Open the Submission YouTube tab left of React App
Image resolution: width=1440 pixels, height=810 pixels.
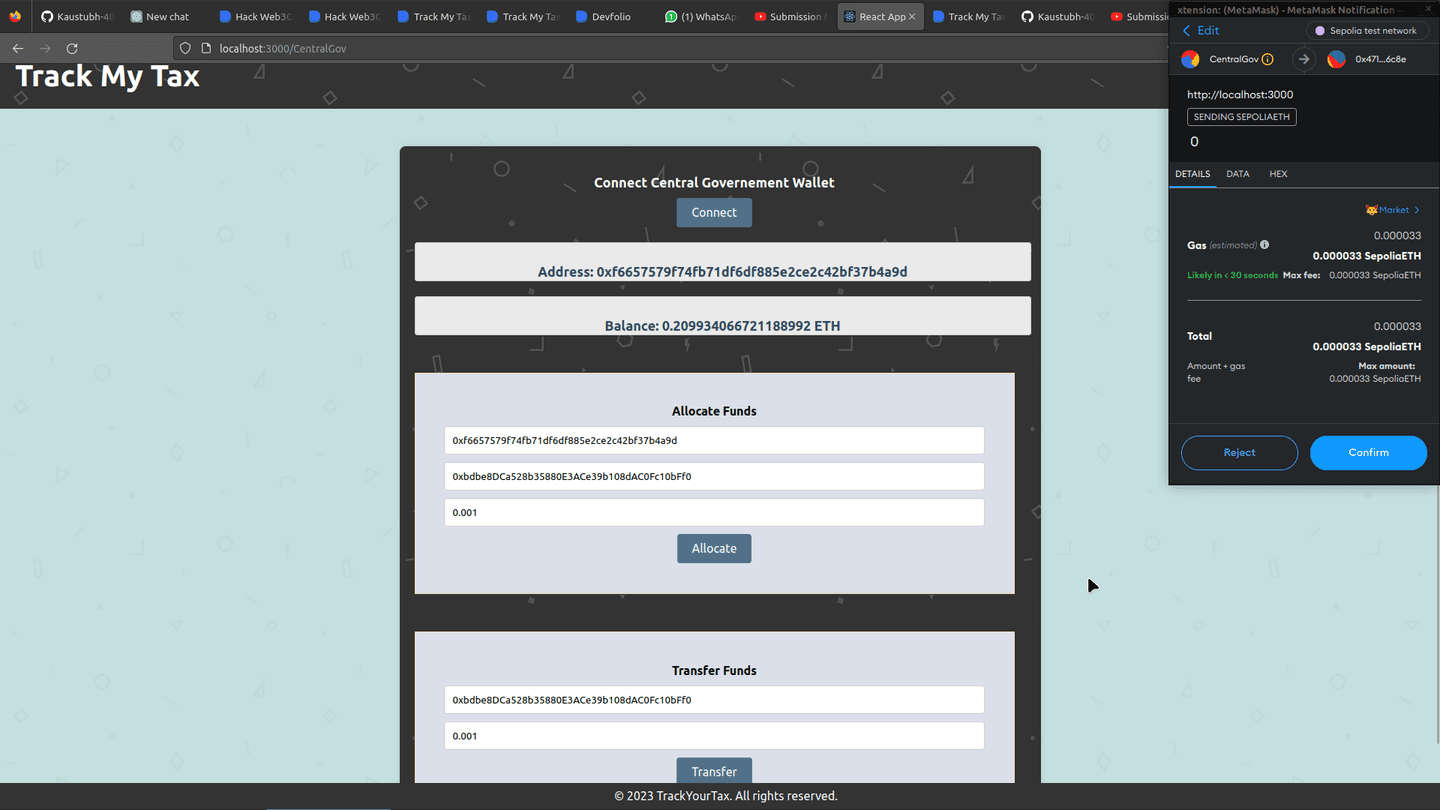coord(790,17)
